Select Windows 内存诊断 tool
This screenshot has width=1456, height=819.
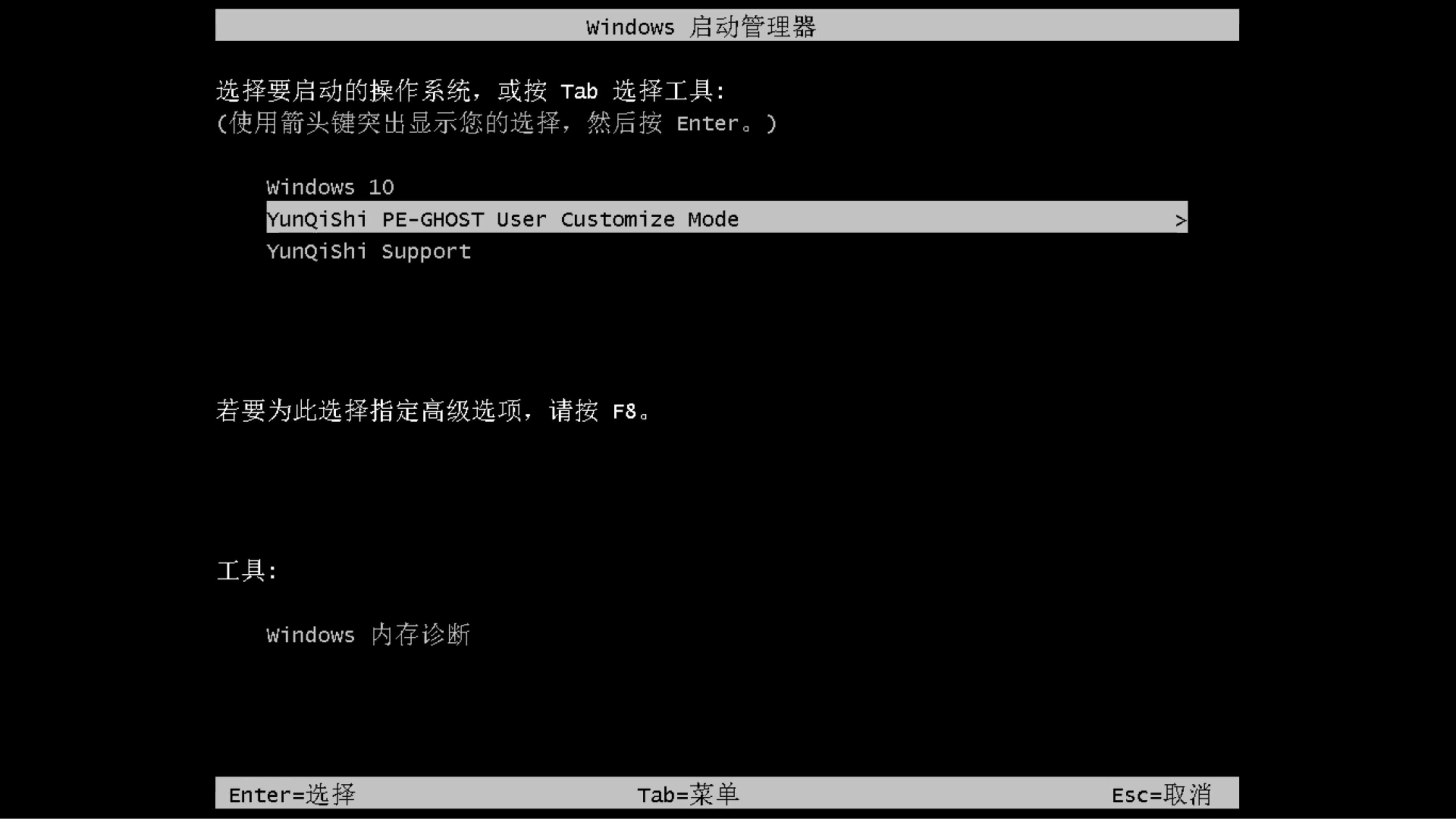(x=368, y=635)
